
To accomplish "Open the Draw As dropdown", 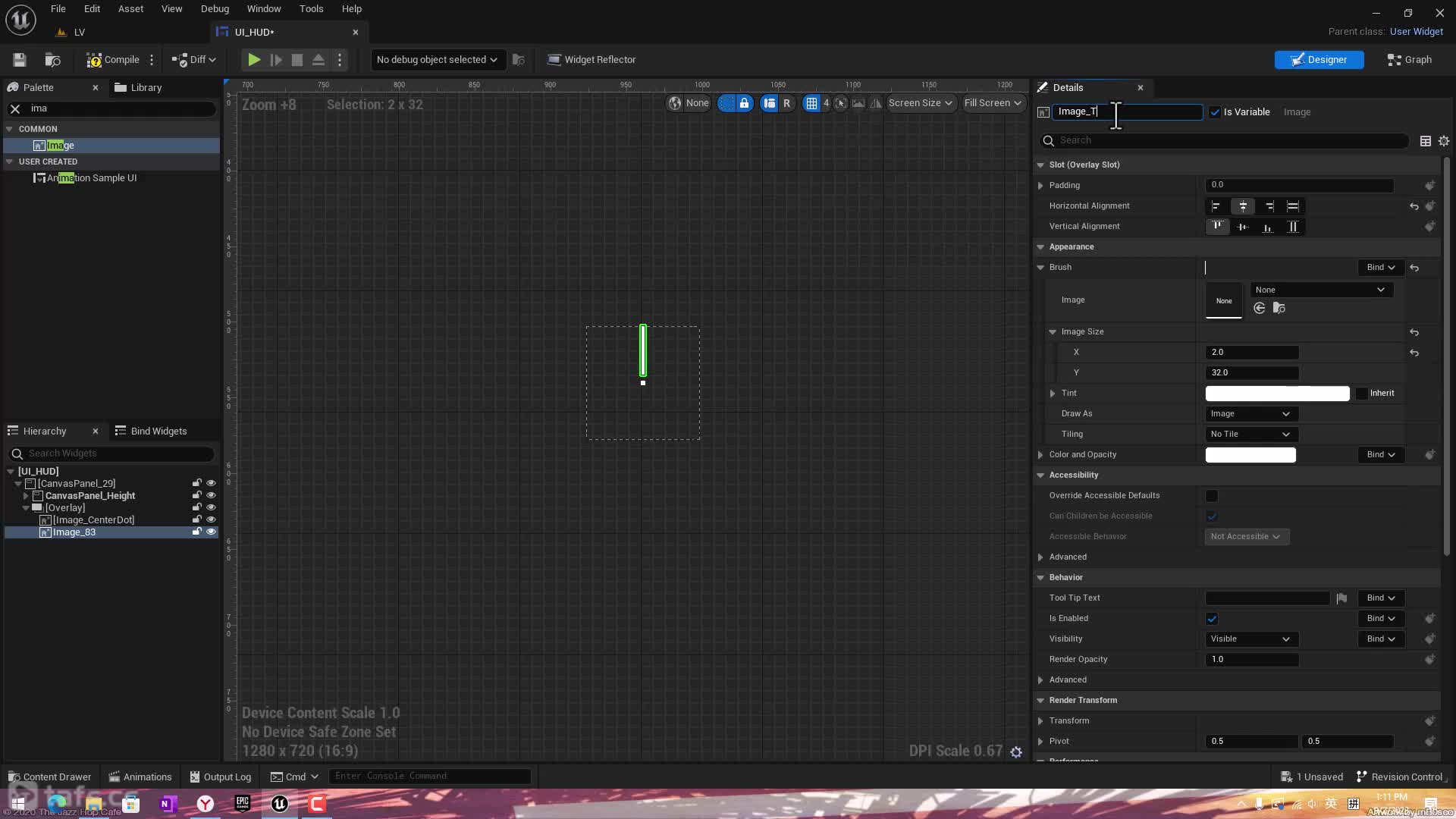I will click(x=1251, y=414).
